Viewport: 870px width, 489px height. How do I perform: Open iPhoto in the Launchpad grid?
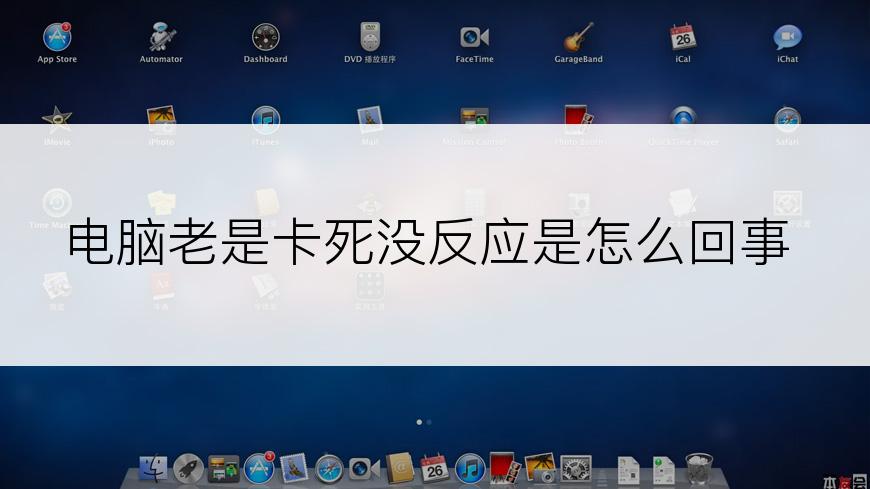pos(161,120)
